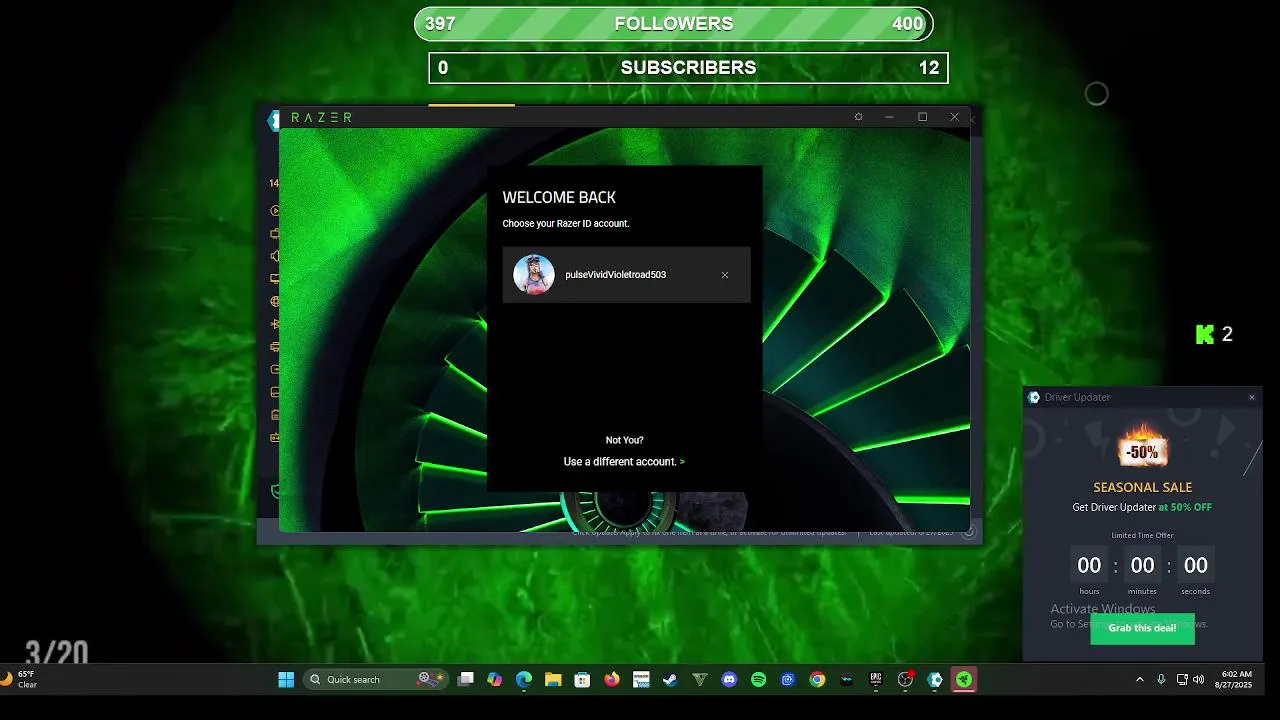Click 'Use a different account' link
The image size is (1280, 720).
(624, 462)
